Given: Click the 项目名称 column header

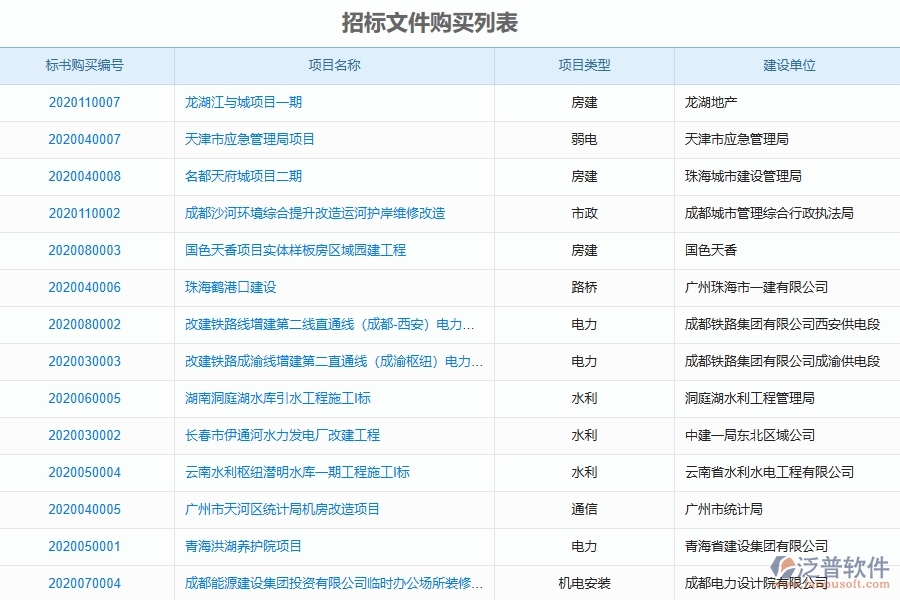Looking at the screenshot, I should [x=335, y=65].
